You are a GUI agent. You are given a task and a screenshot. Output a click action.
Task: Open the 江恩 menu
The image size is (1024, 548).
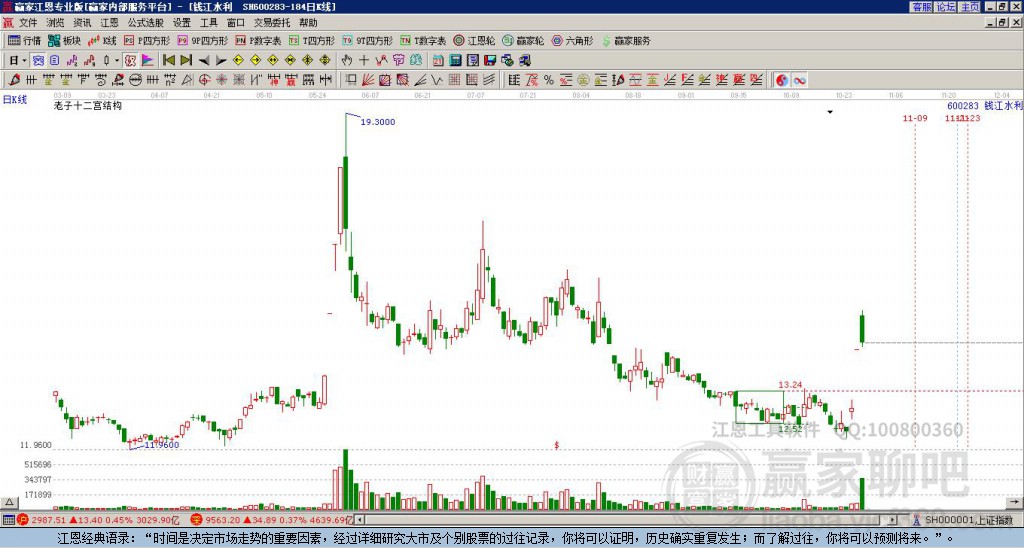tap(109, 23)
